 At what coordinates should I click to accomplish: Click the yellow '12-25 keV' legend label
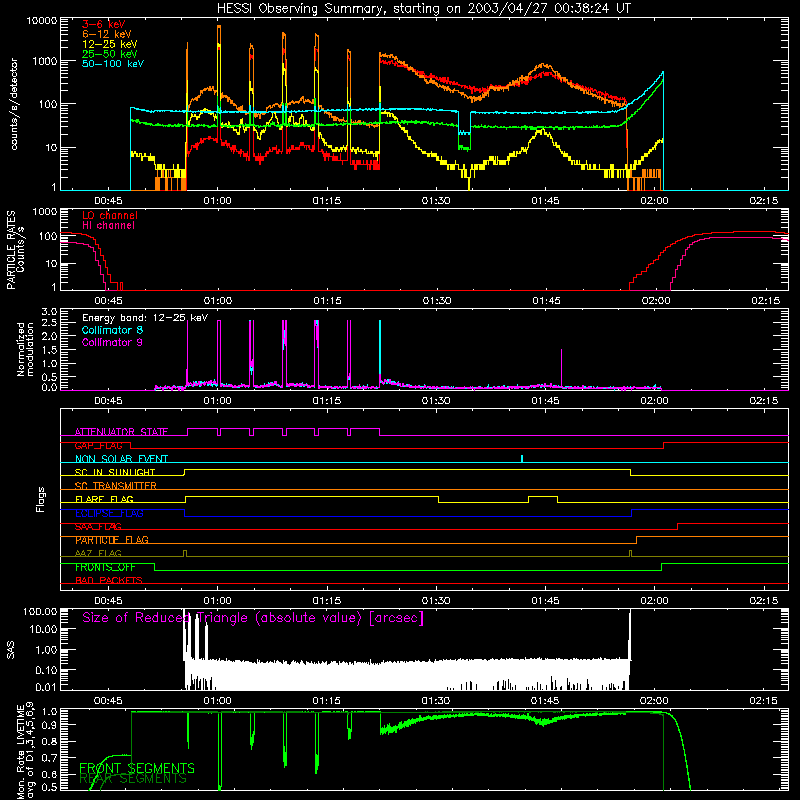point(110,44)
